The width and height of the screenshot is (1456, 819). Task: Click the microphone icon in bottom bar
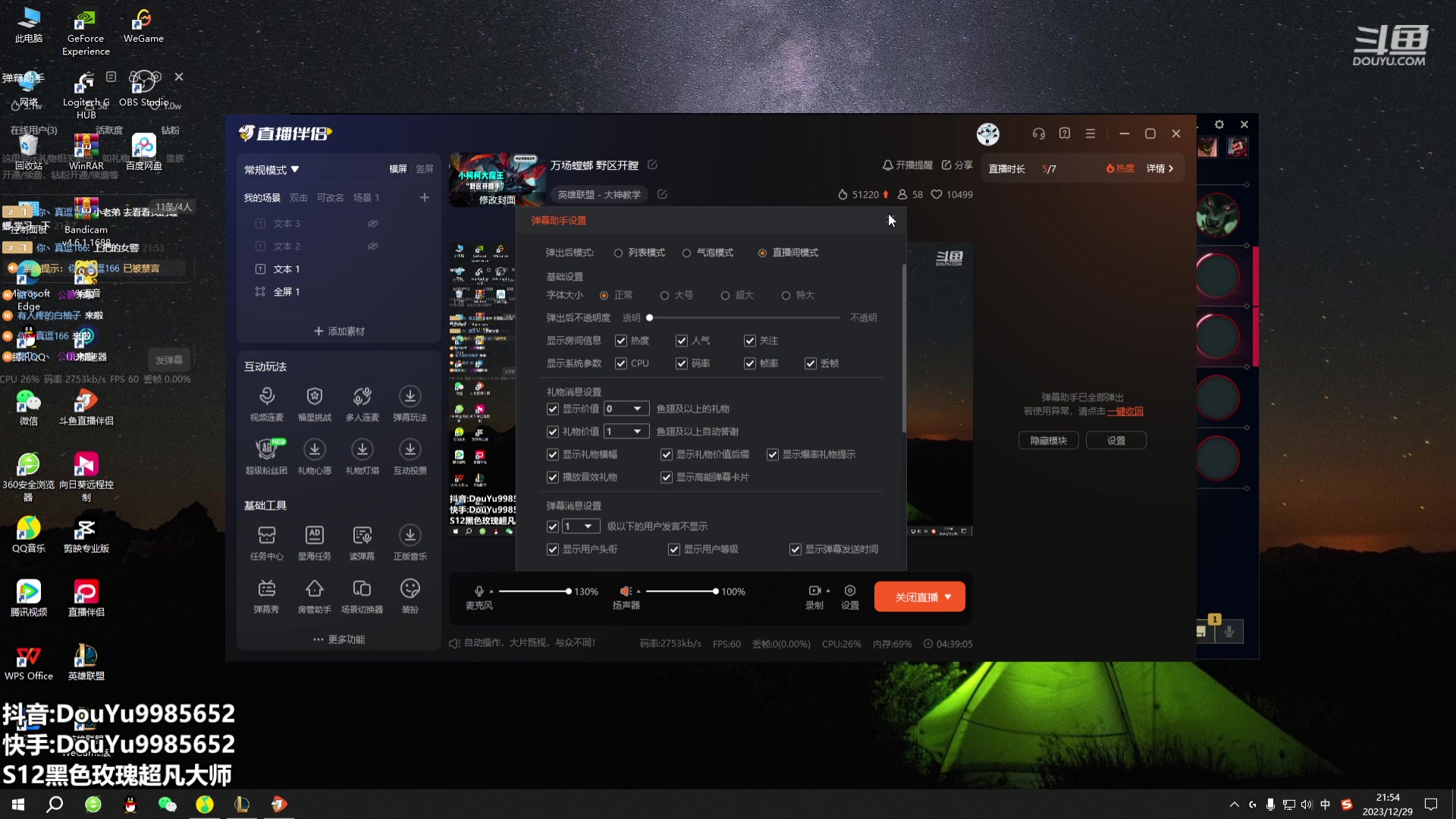(479, 591)
